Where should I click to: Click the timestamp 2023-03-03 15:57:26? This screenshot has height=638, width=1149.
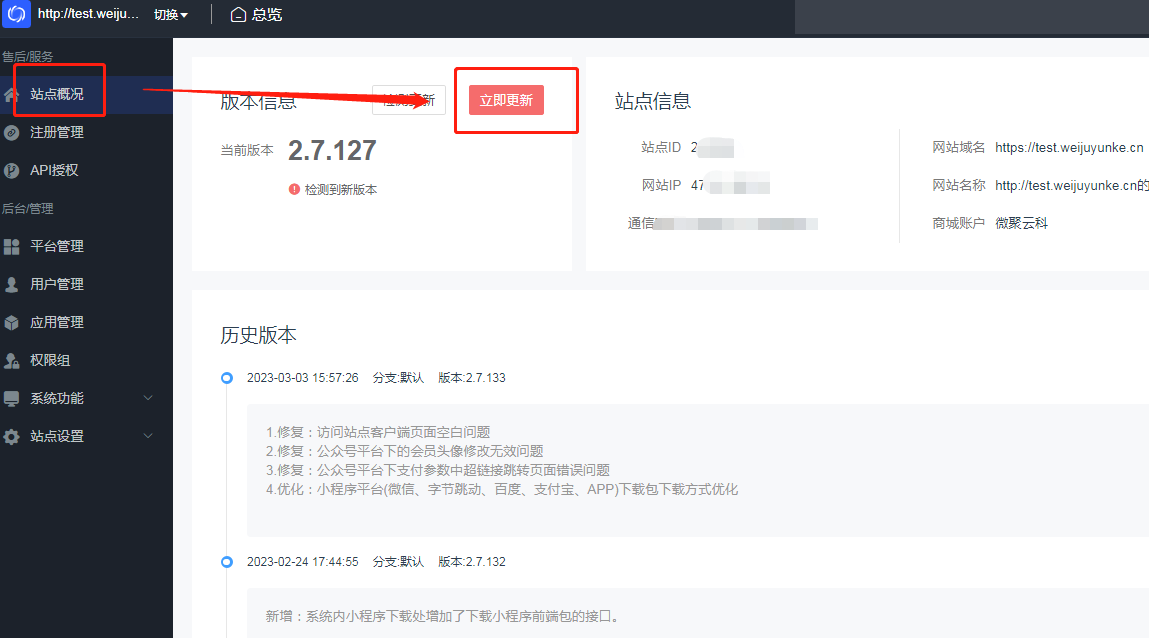tap(303, 378)
